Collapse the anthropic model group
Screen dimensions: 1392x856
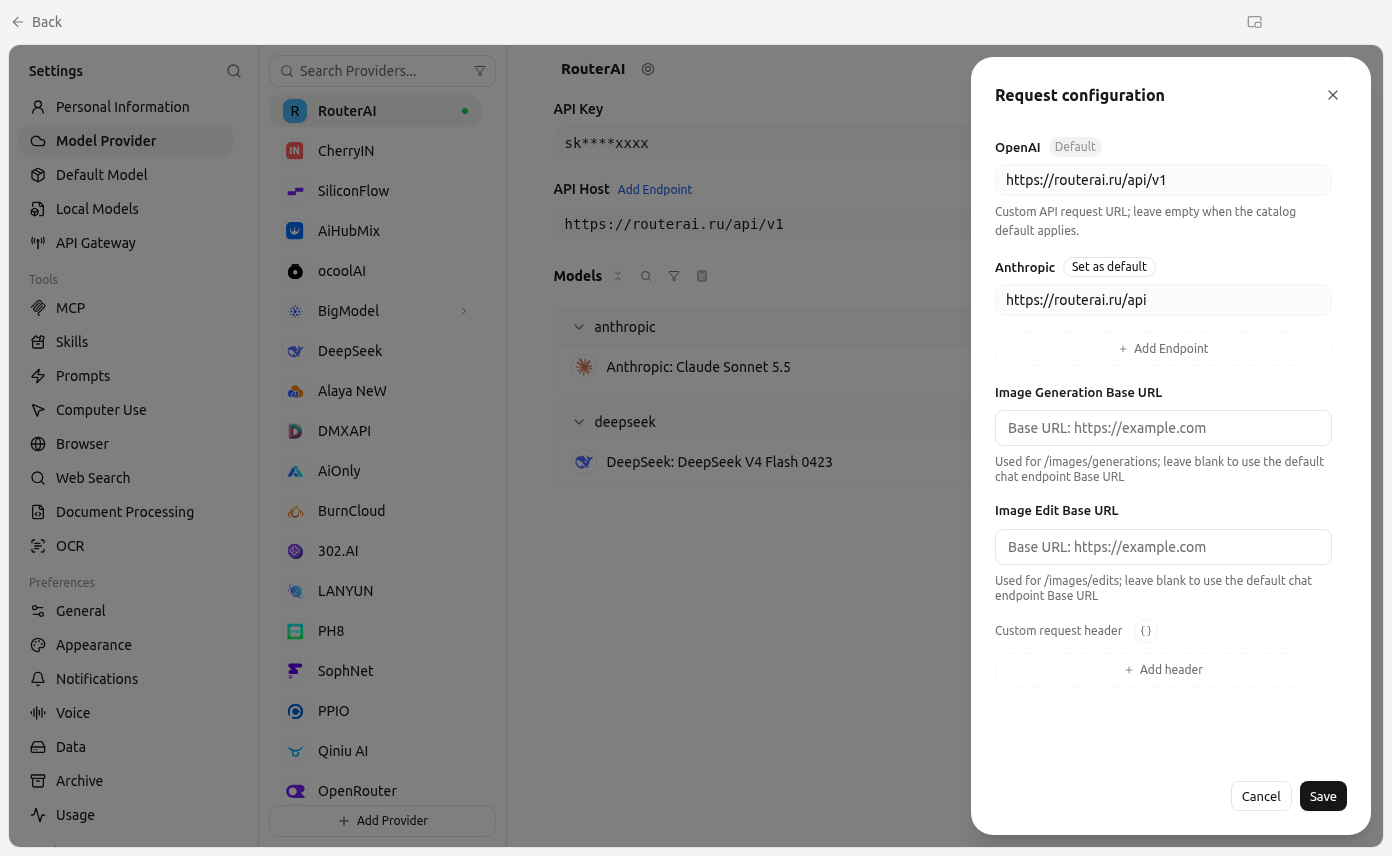pos(579,327)
